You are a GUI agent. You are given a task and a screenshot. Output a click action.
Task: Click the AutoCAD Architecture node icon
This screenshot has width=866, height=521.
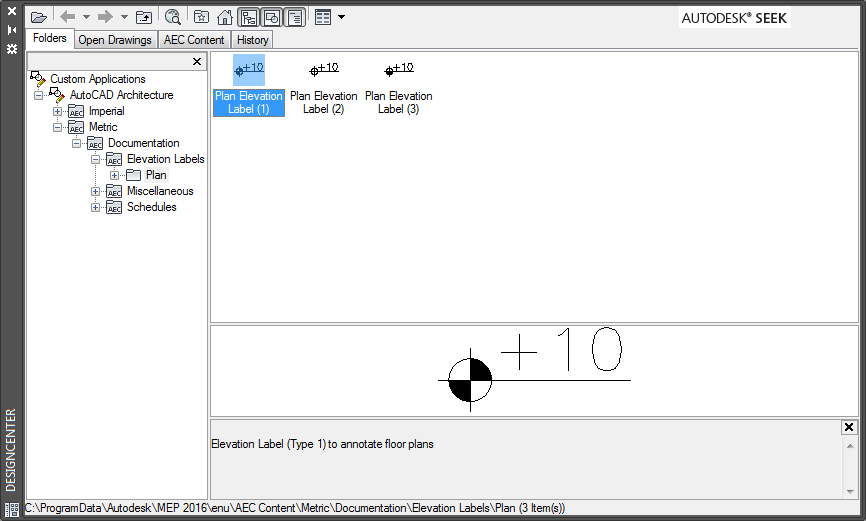pos(57,95)
